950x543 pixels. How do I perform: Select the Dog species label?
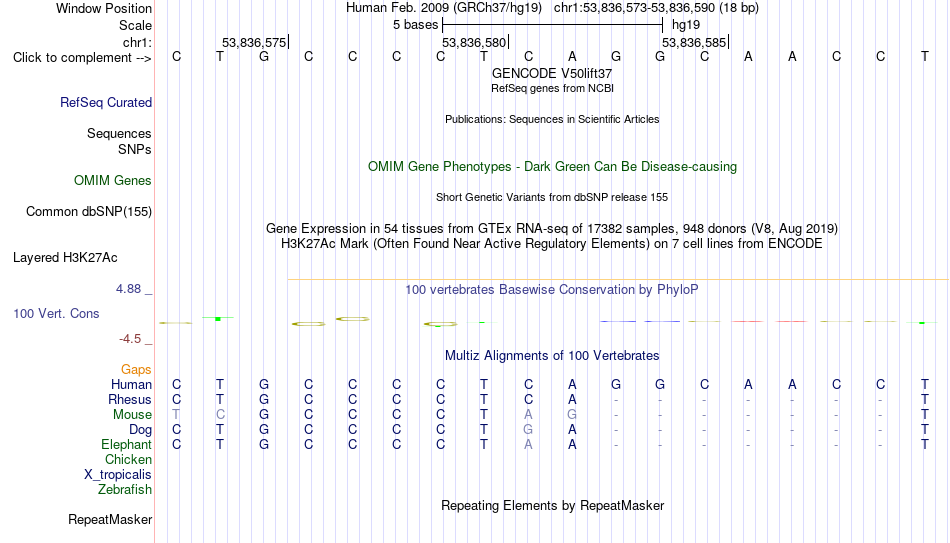(x=140, y=430)
